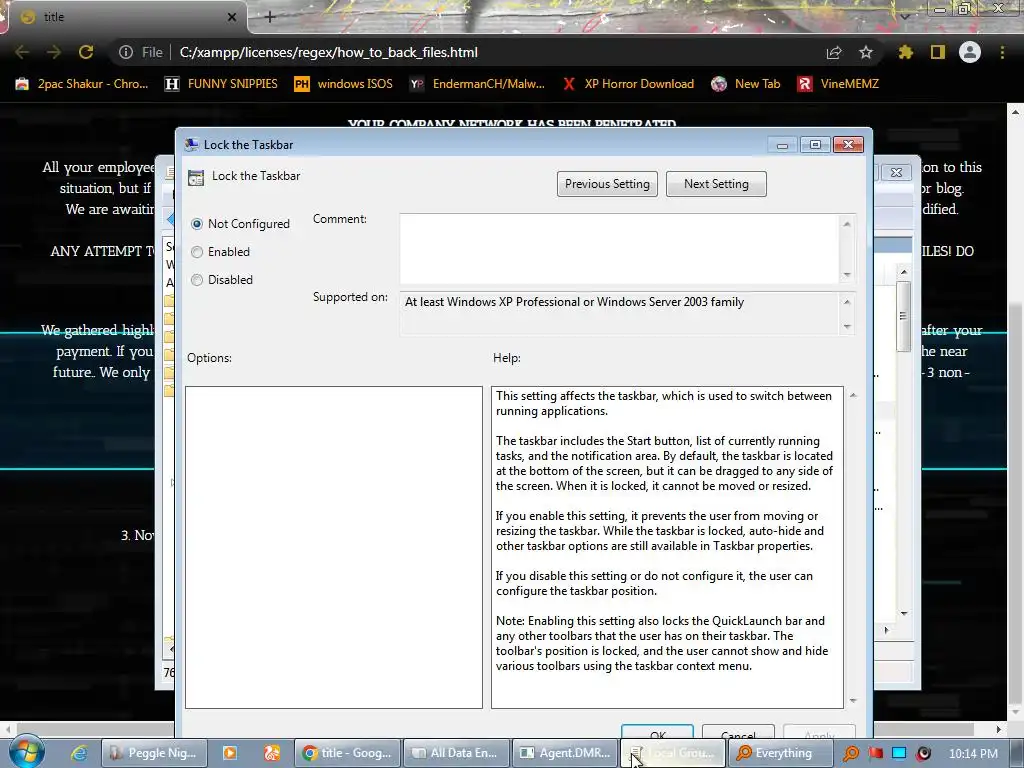Image resolution: width=1024 pixels, height=768 pixels.
Task: Click the Supported on box scroll-up arrow
Action: 847,302
